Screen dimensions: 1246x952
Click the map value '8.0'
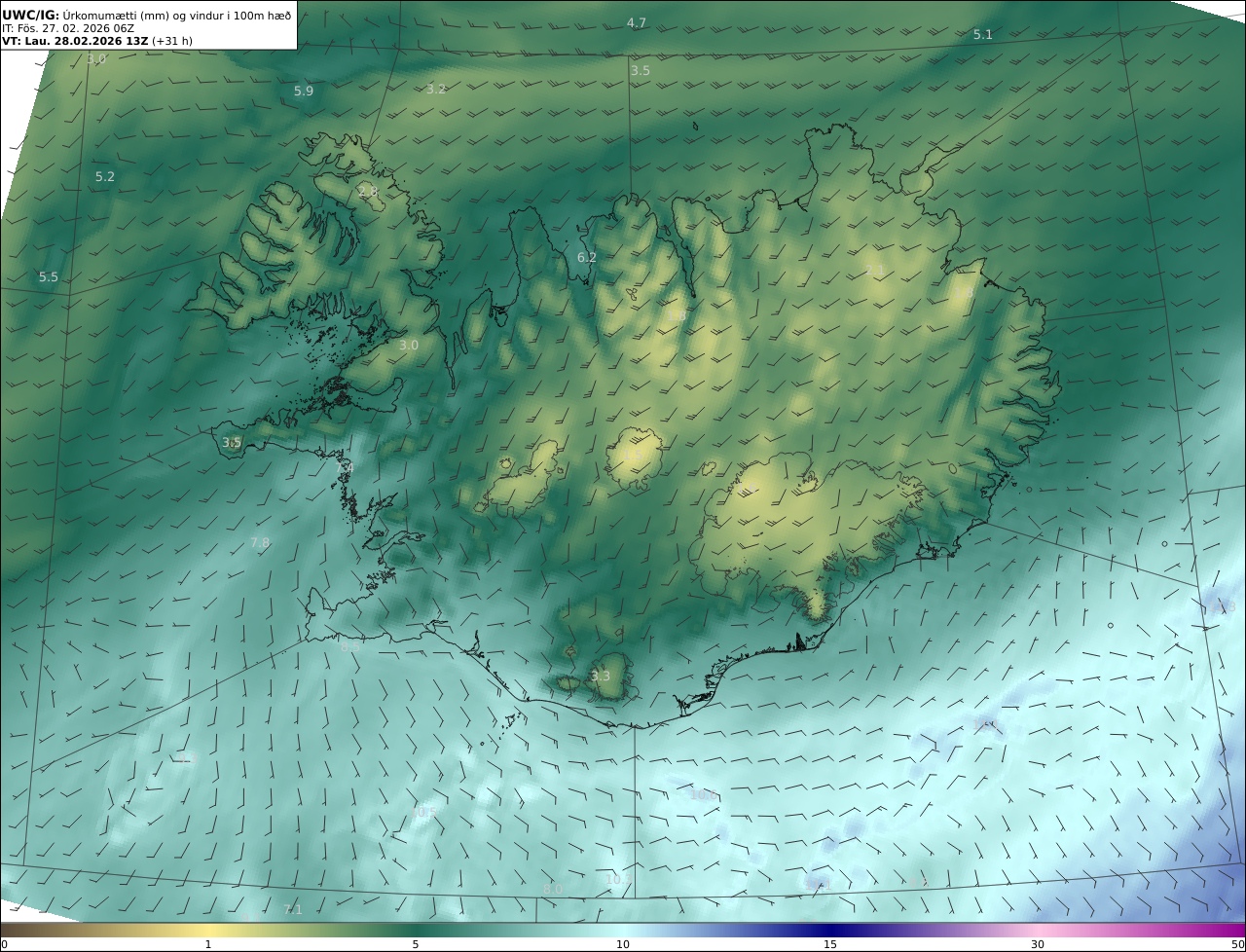pyautogui.click(x=553, y=890)
